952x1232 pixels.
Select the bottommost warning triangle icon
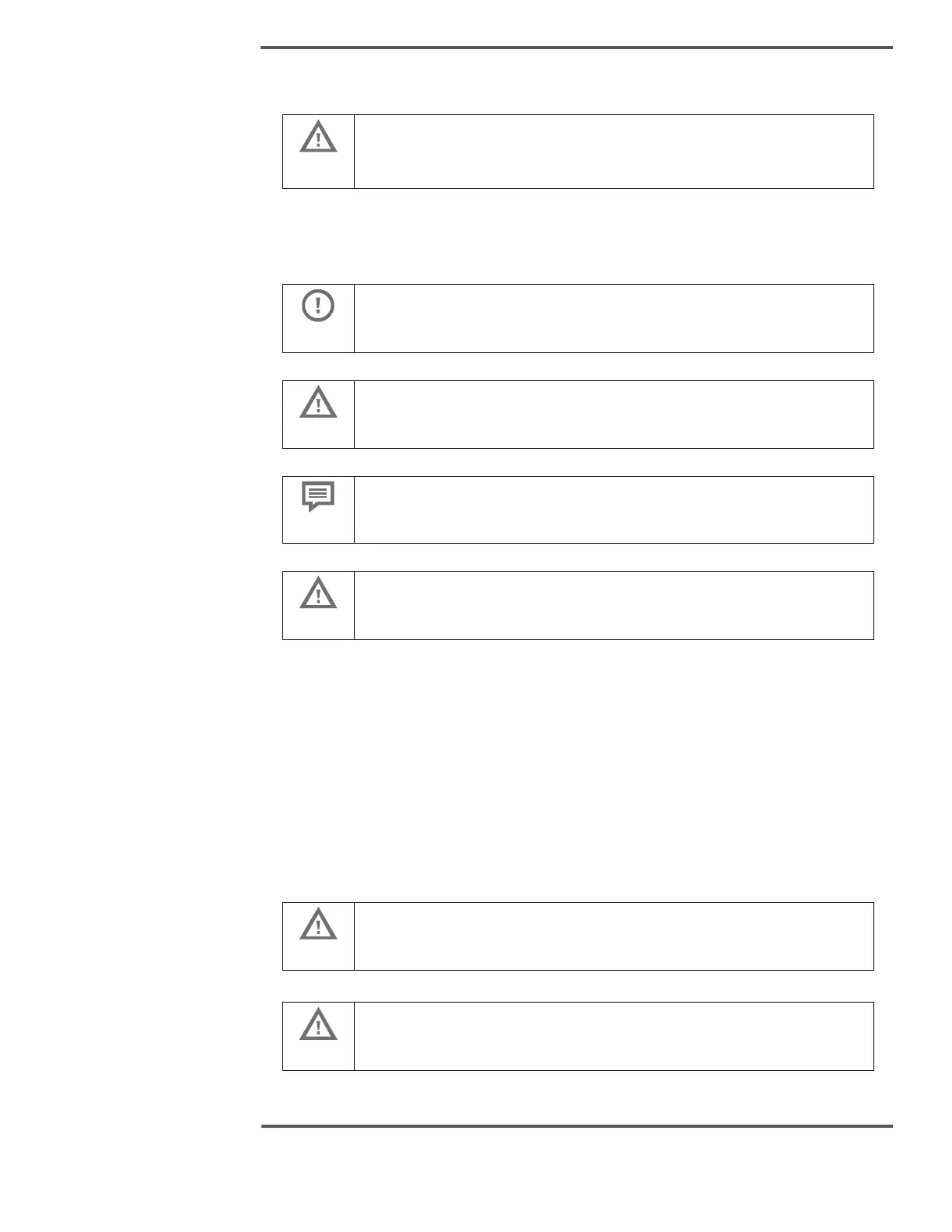pyautogui.click(x=318, y=1024)
